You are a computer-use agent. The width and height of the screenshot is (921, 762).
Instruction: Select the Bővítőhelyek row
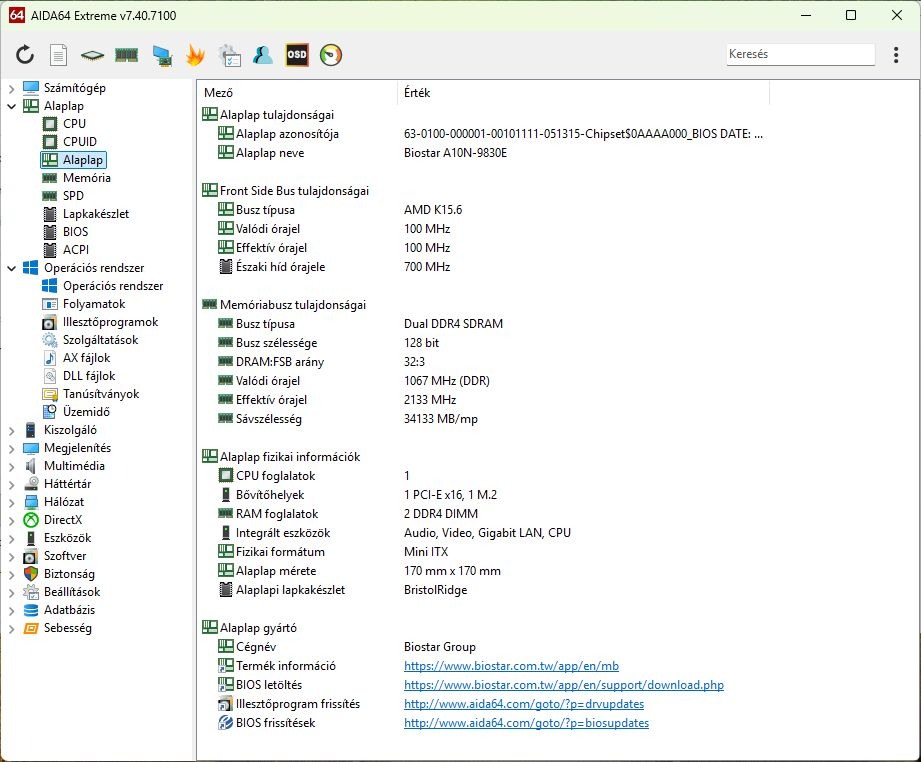click(482, 495)
